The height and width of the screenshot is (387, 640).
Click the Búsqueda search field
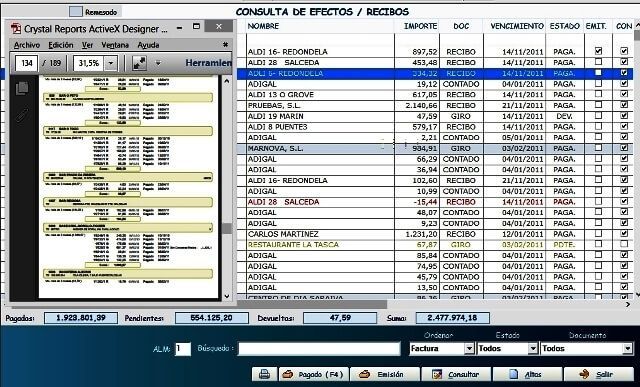[319, 349]
